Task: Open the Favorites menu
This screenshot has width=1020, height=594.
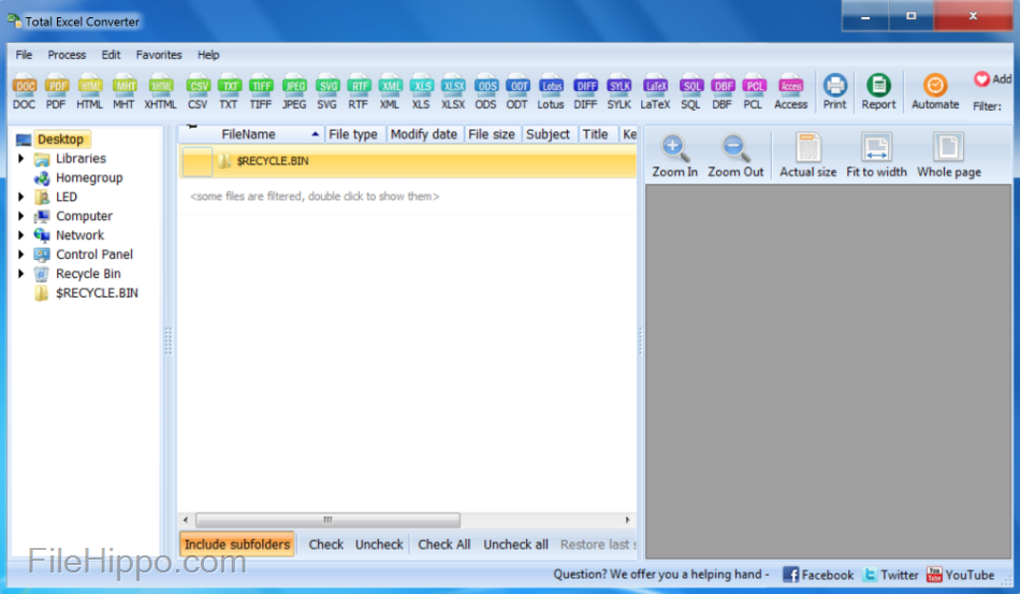Action: pos(159,55)
